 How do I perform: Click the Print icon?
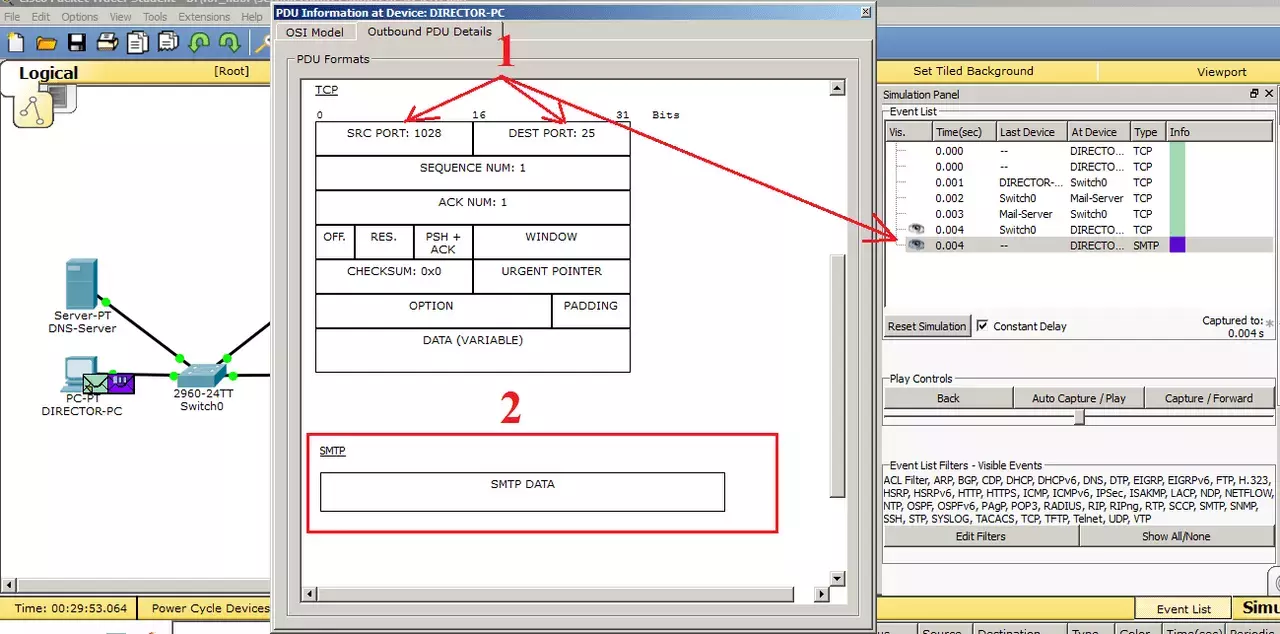[x=107, y=42]
